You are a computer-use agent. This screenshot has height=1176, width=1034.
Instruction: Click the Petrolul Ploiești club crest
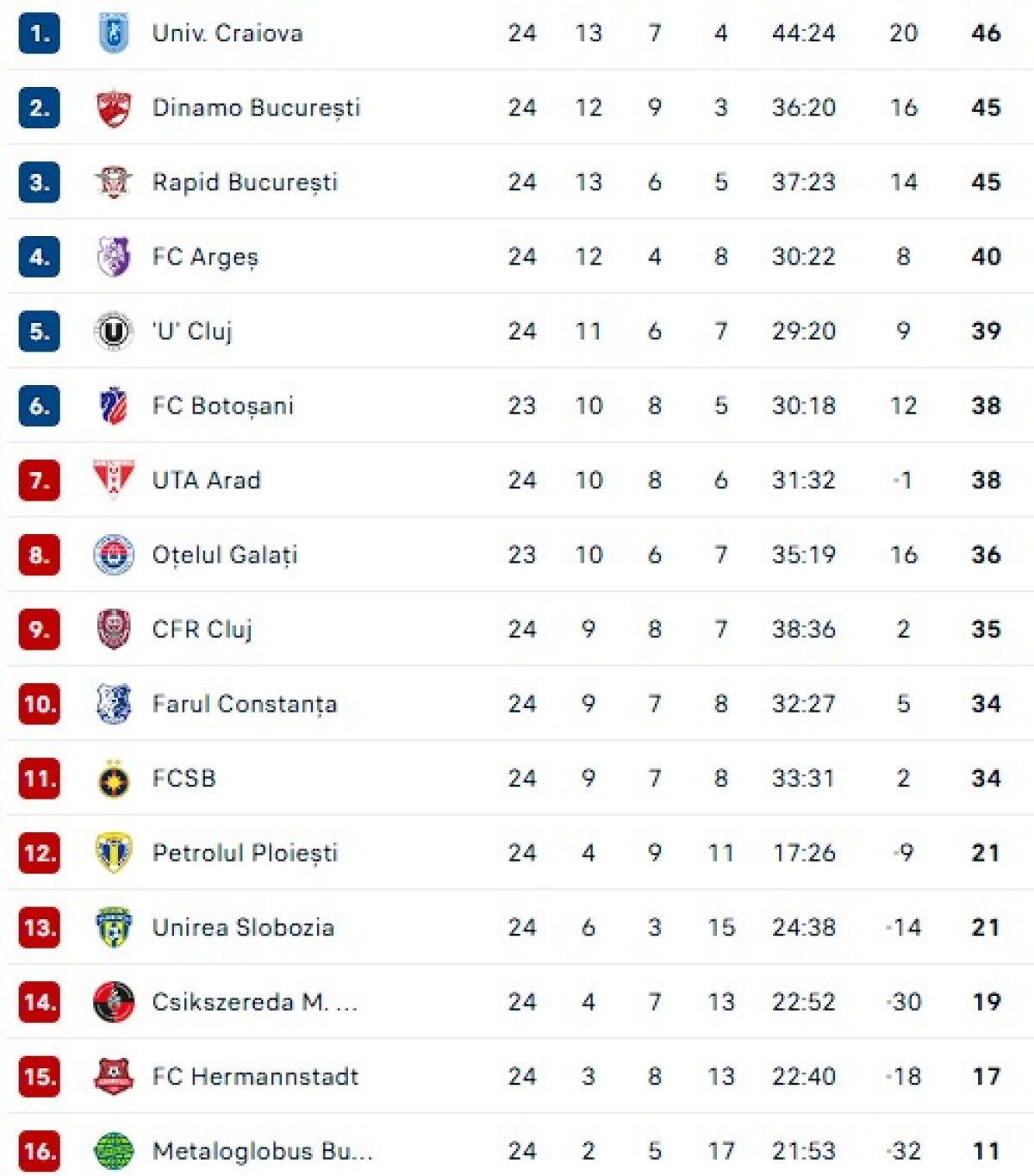(x=113, y=853)
